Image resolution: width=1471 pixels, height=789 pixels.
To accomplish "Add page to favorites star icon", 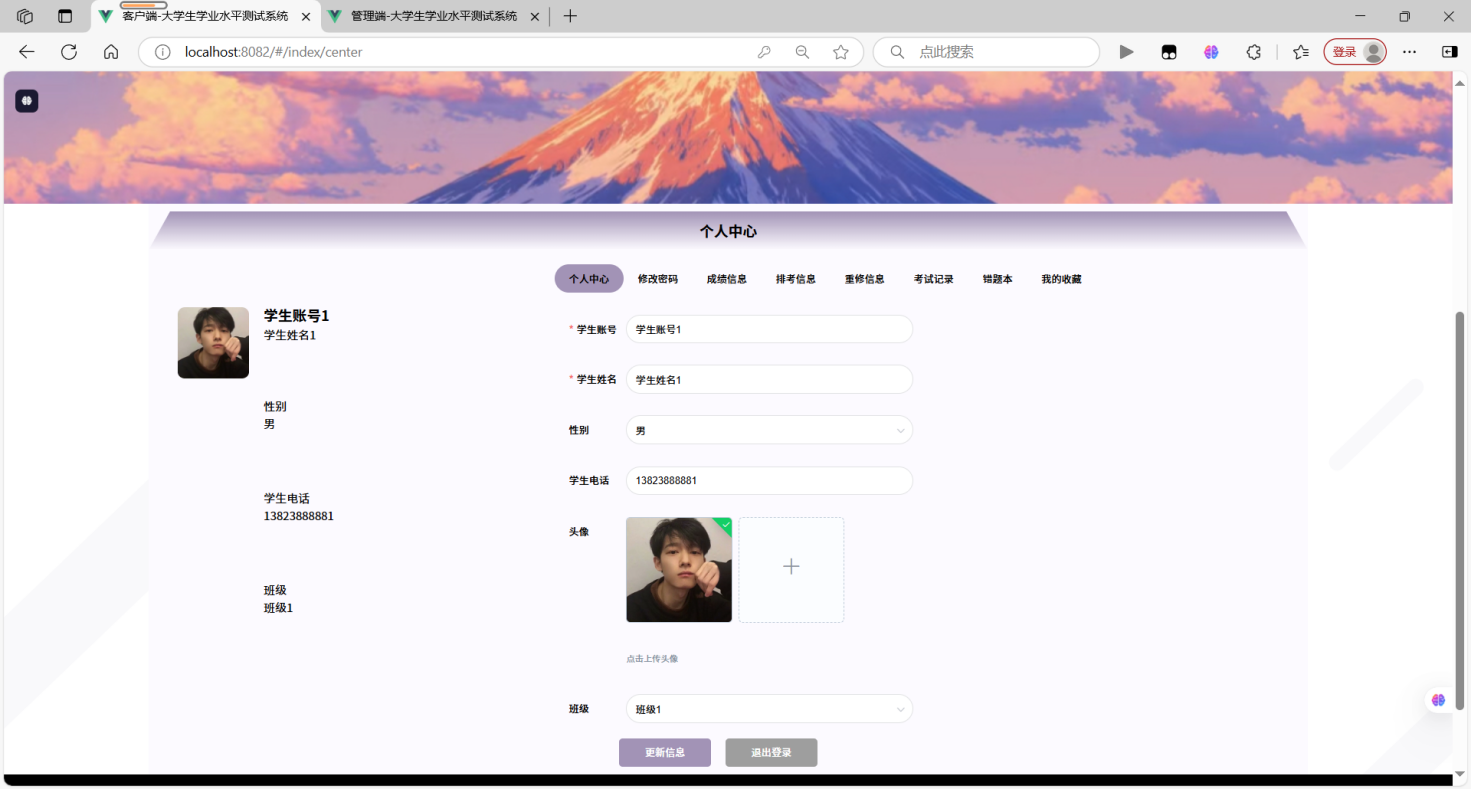I will coord(841,52).
